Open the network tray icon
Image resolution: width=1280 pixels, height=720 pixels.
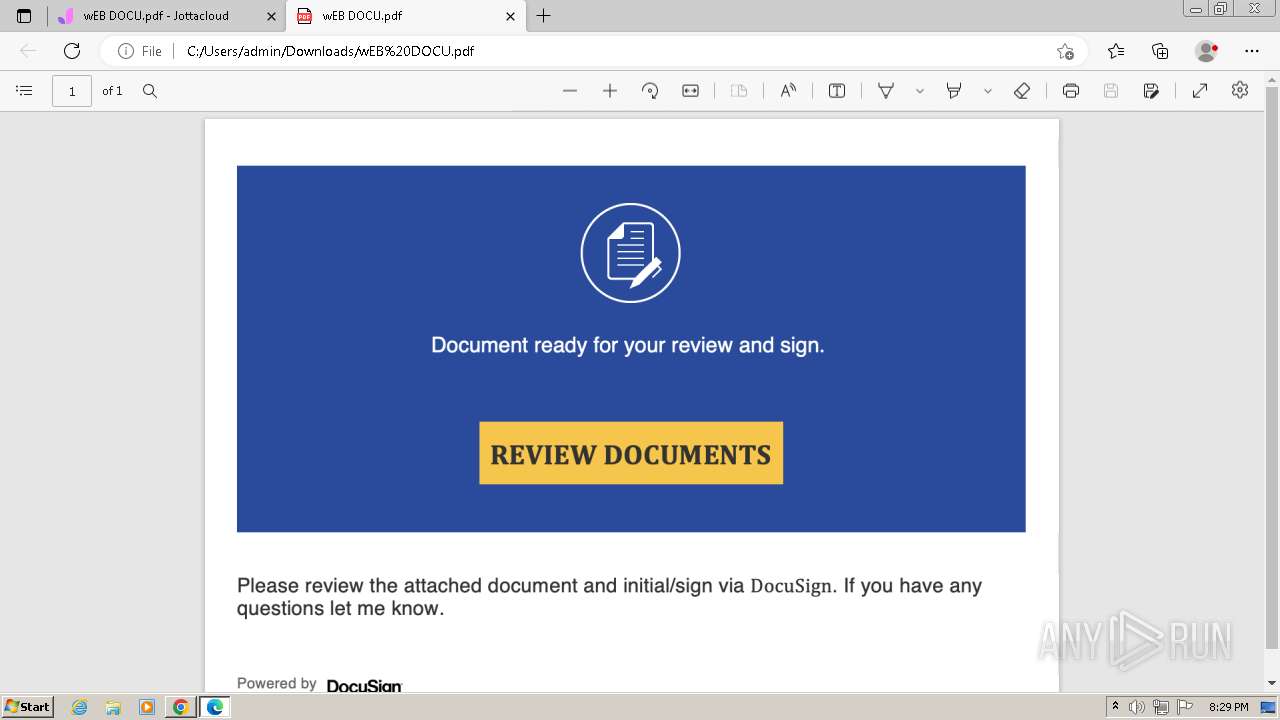(x=1161, y=707)
